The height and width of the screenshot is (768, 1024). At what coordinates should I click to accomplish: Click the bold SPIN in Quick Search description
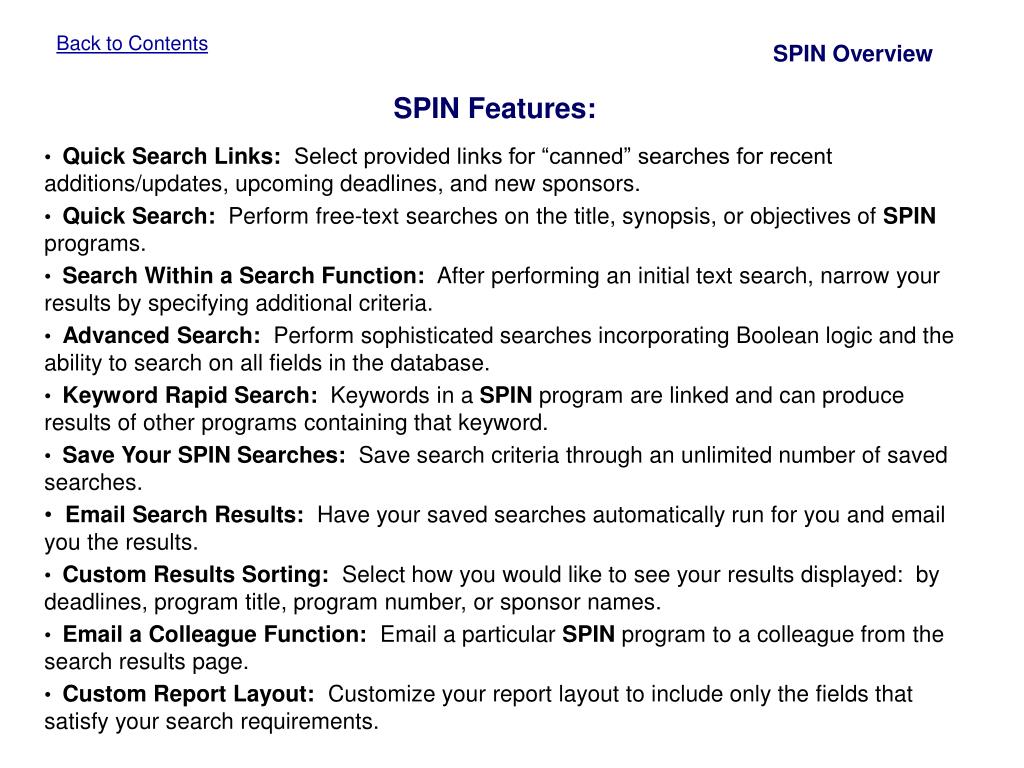coord(909,216)
